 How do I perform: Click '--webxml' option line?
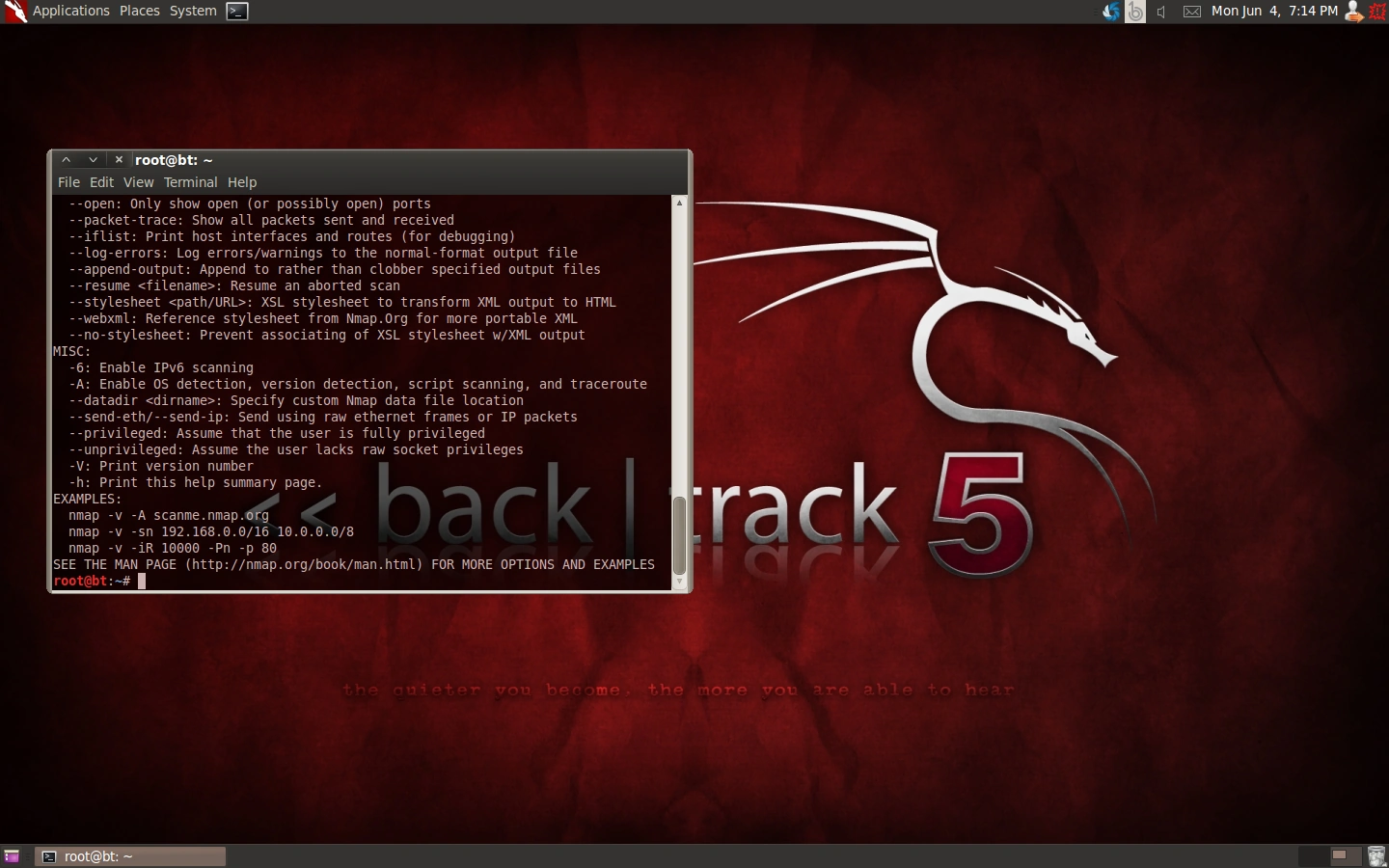pyautogui.click(x=323, y=318)
